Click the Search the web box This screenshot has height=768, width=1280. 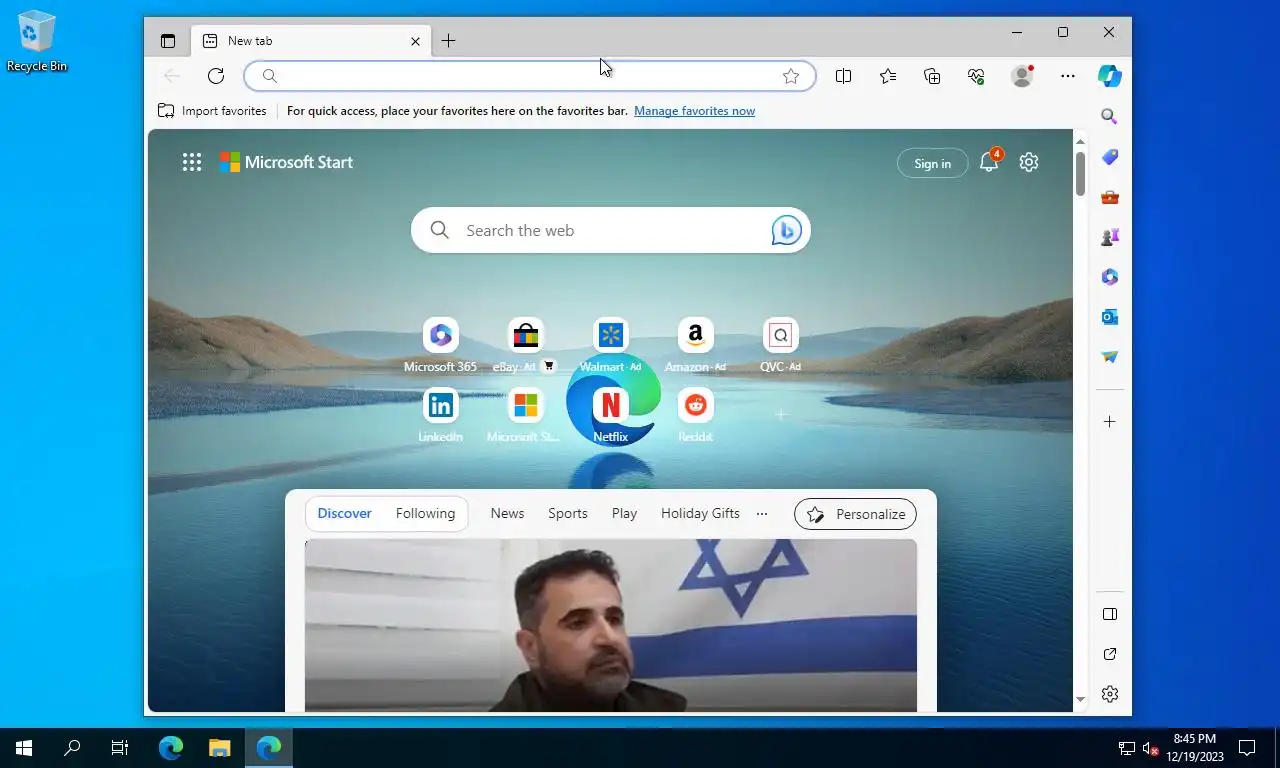[x=610, y=231]
